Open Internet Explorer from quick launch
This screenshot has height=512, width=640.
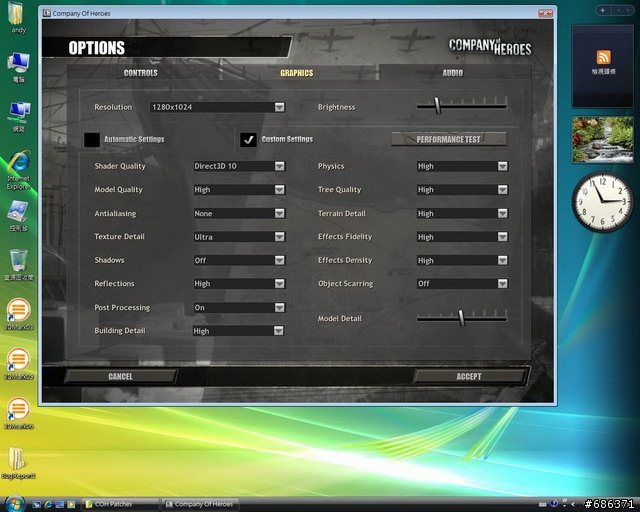(x=48, y=505)
